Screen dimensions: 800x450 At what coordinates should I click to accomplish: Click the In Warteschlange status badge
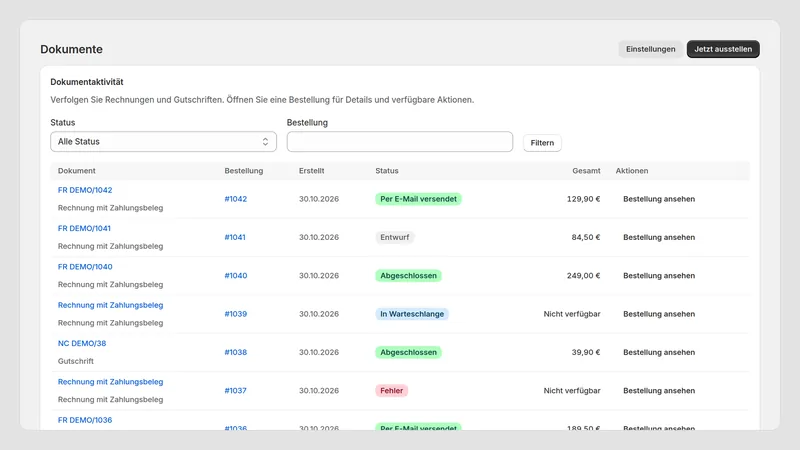point(412,314)
